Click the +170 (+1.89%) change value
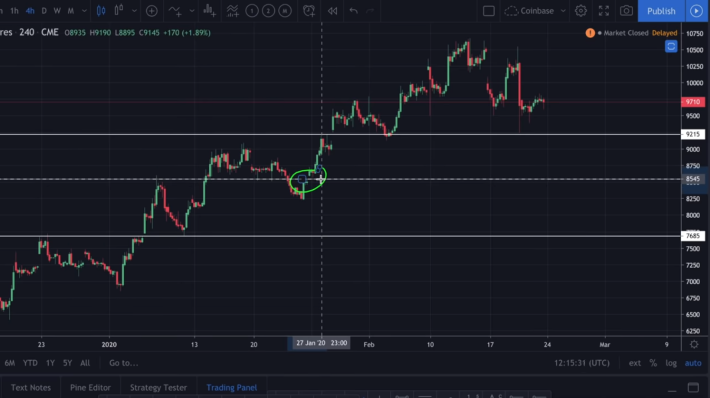This screenshot has height=398, width=710. coord(187,33)
